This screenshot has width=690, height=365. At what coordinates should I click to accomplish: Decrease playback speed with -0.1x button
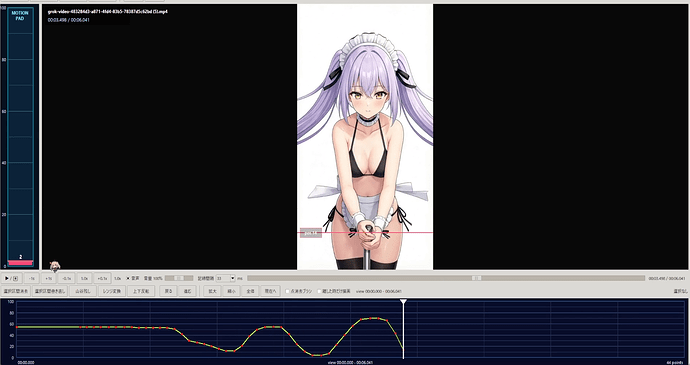(x=67, y=278)
